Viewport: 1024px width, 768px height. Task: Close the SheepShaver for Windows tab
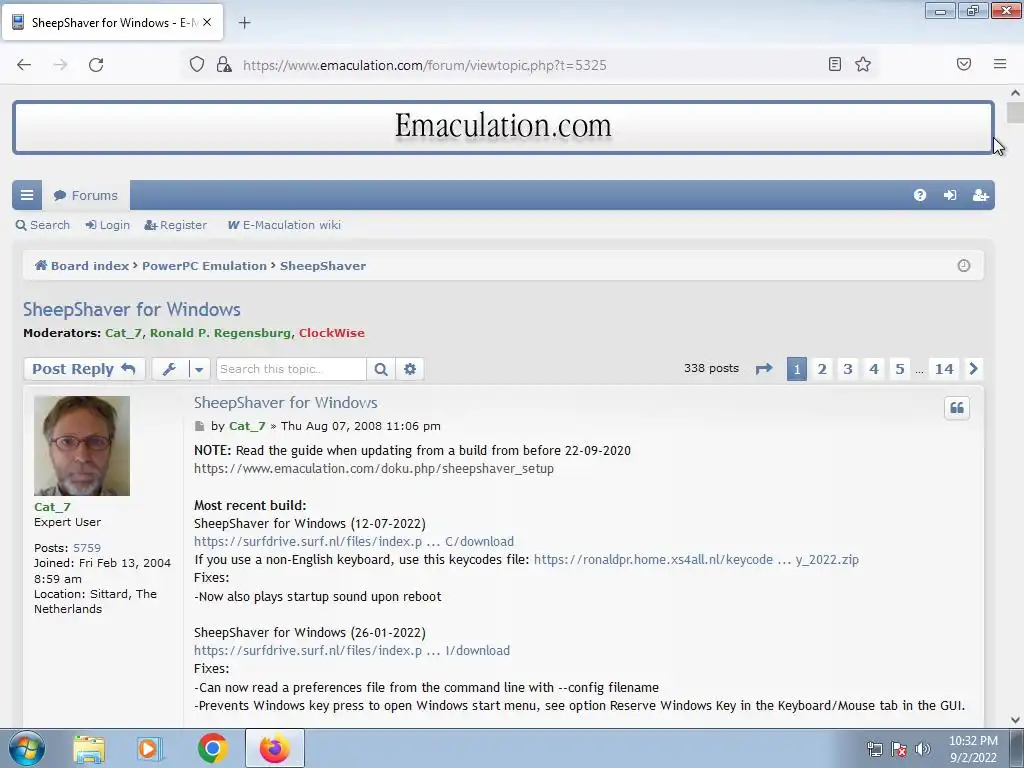[207, 22]
